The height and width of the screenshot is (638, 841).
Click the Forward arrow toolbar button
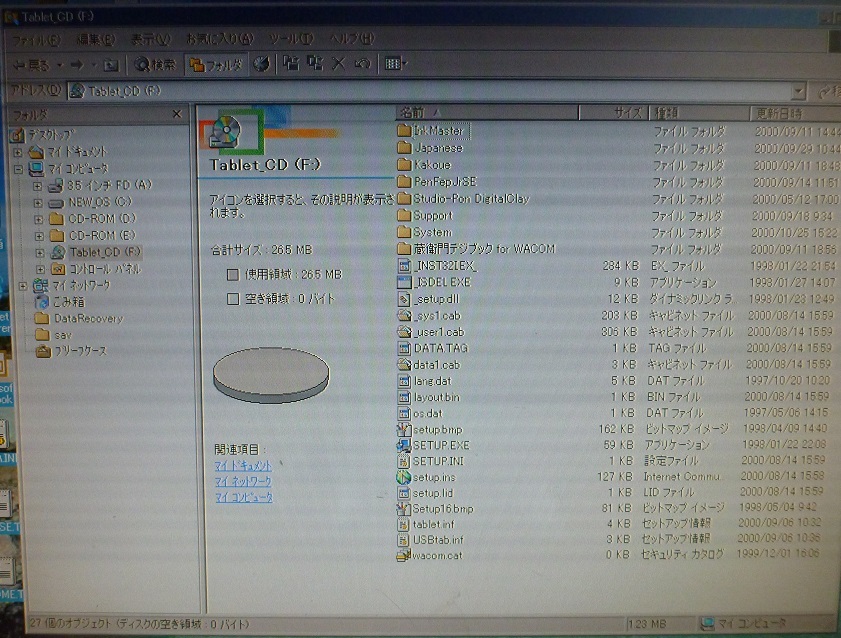coord(78,65)
